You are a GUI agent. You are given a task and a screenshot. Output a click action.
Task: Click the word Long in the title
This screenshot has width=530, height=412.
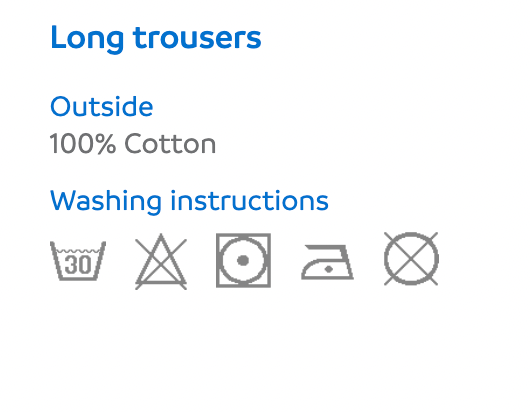click(87, 40)
